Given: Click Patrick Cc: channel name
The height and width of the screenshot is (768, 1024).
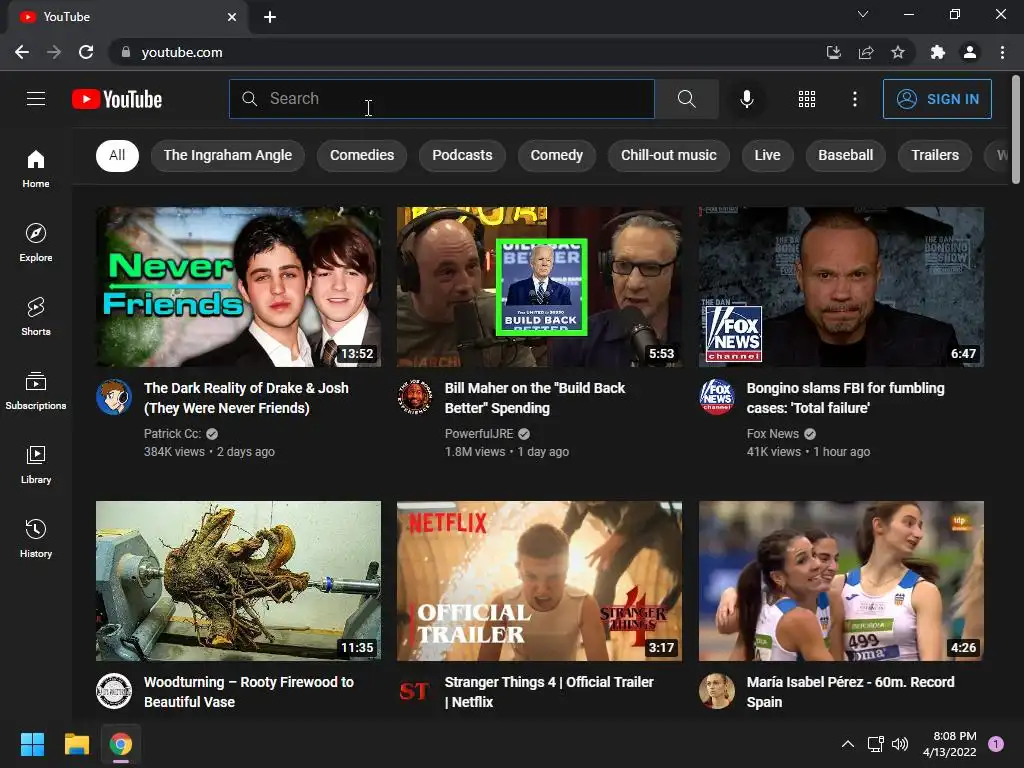Looking at the screenshot, I should coord(172,434).
